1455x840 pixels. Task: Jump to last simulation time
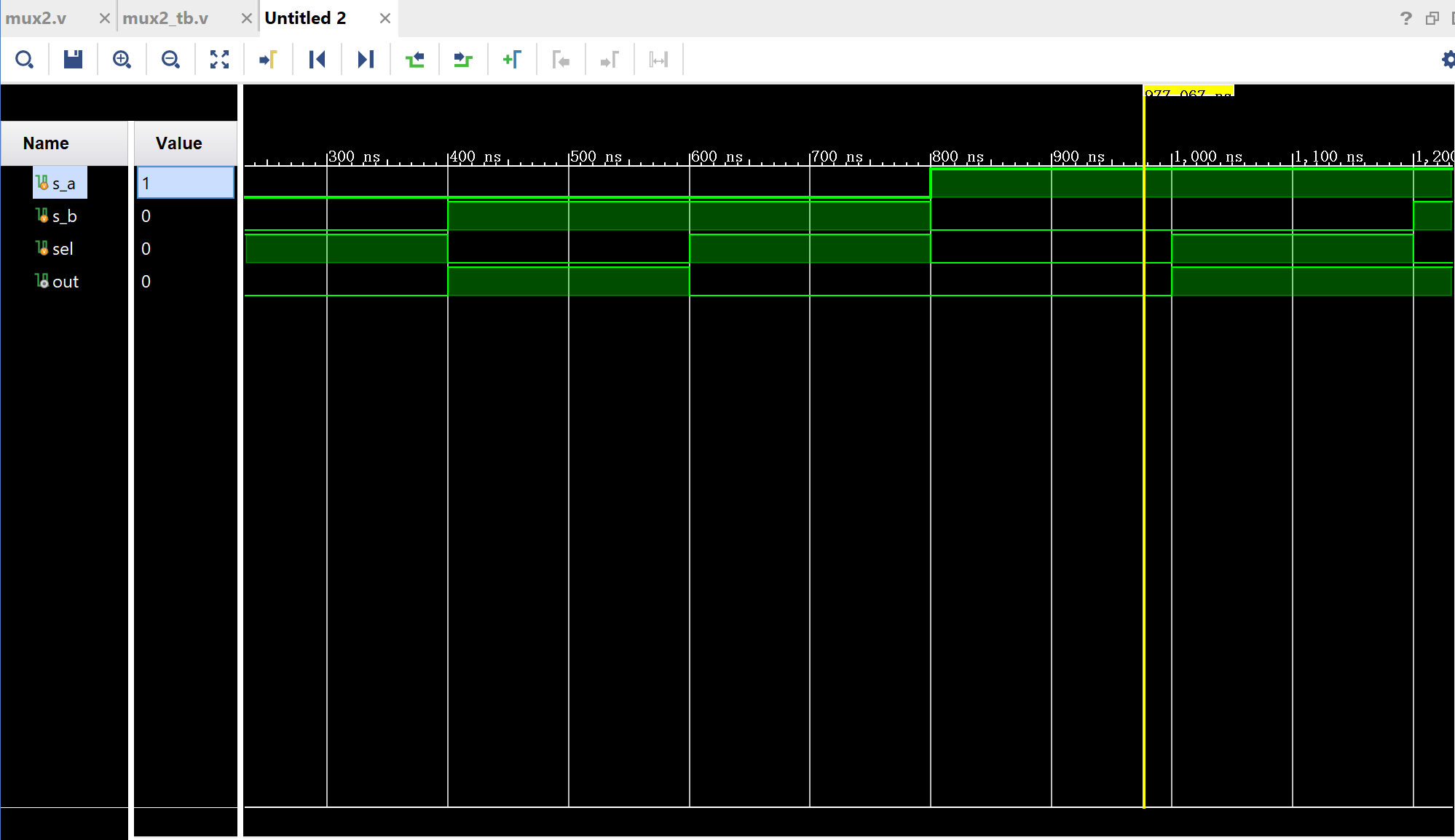[x=366, y=60]
